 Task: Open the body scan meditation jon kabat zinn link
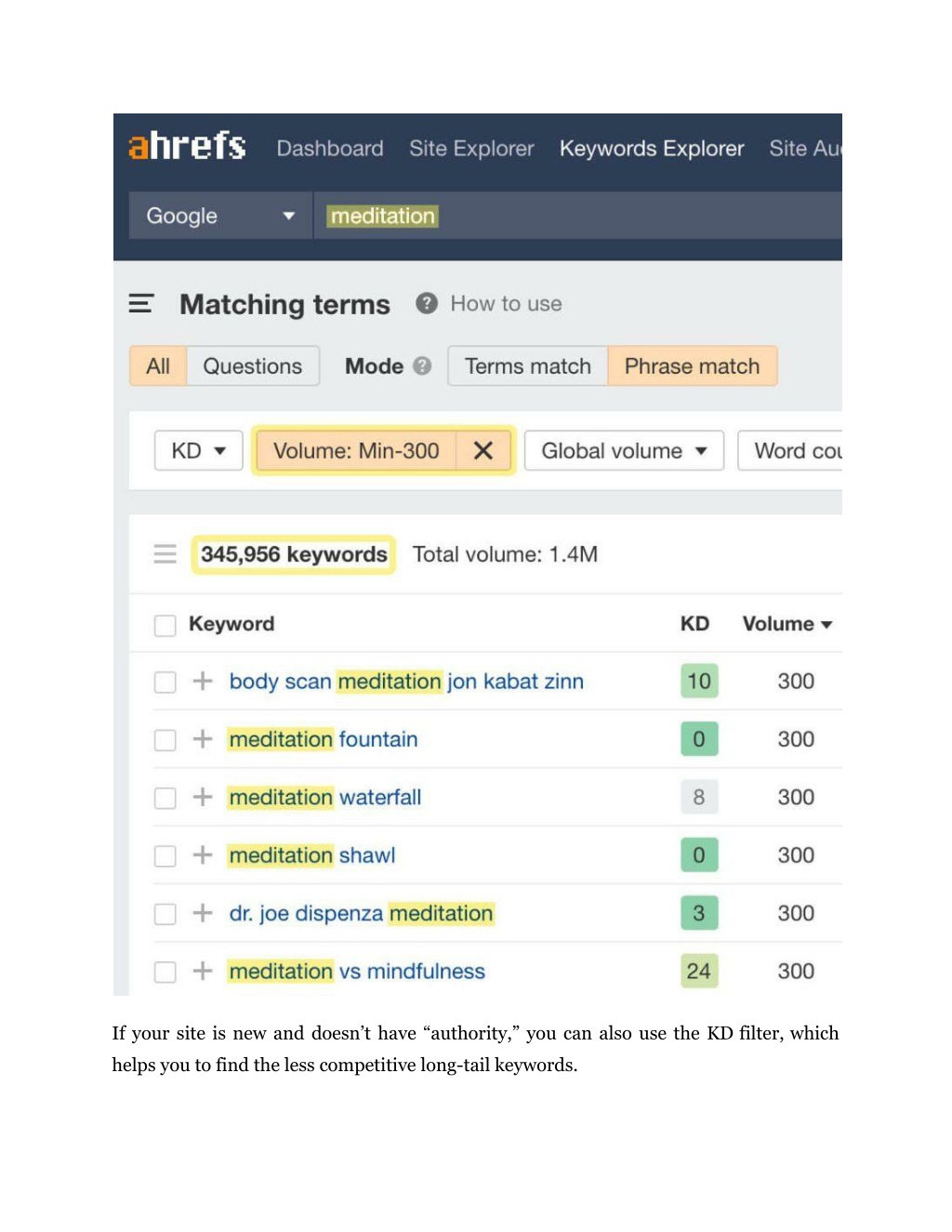coord(406,682)
